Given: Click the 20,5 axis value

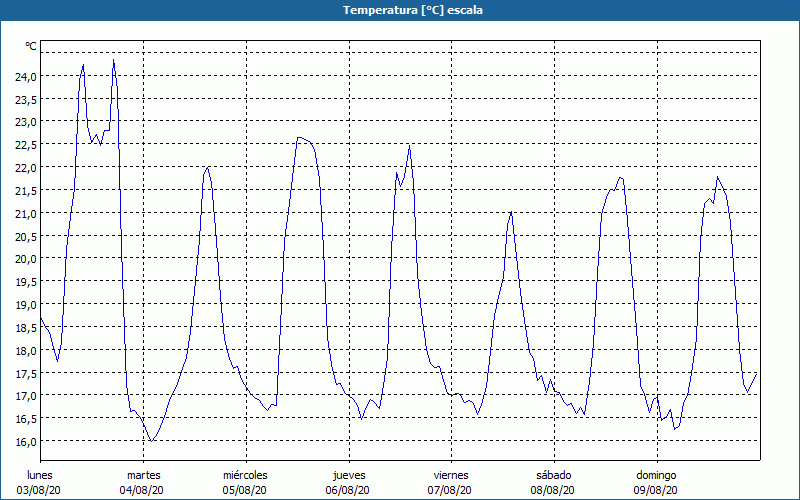Looking at the screenshot, I should [26, 236].
